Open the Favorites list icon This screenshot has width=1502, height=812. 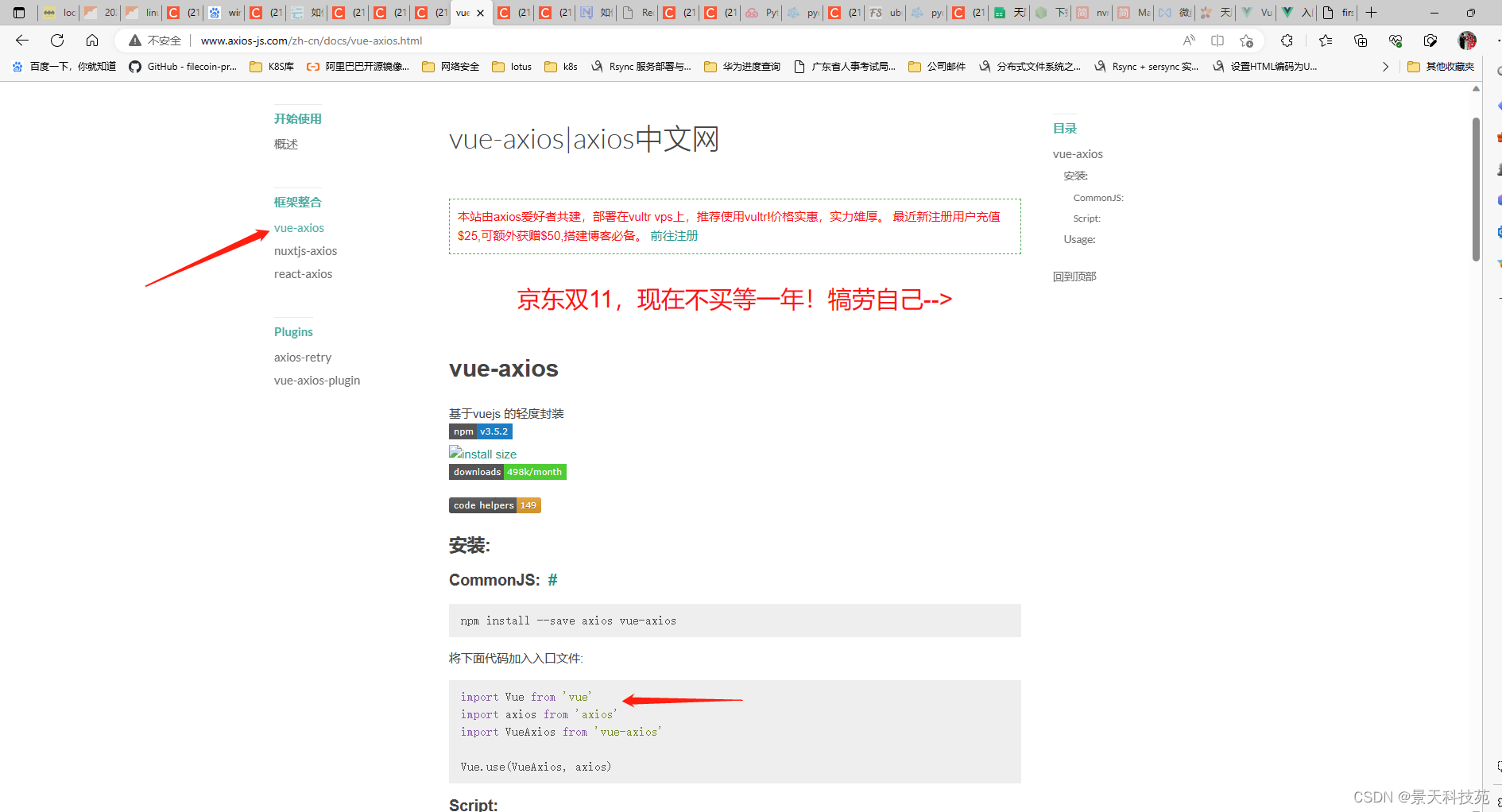tap(1326, 41)
